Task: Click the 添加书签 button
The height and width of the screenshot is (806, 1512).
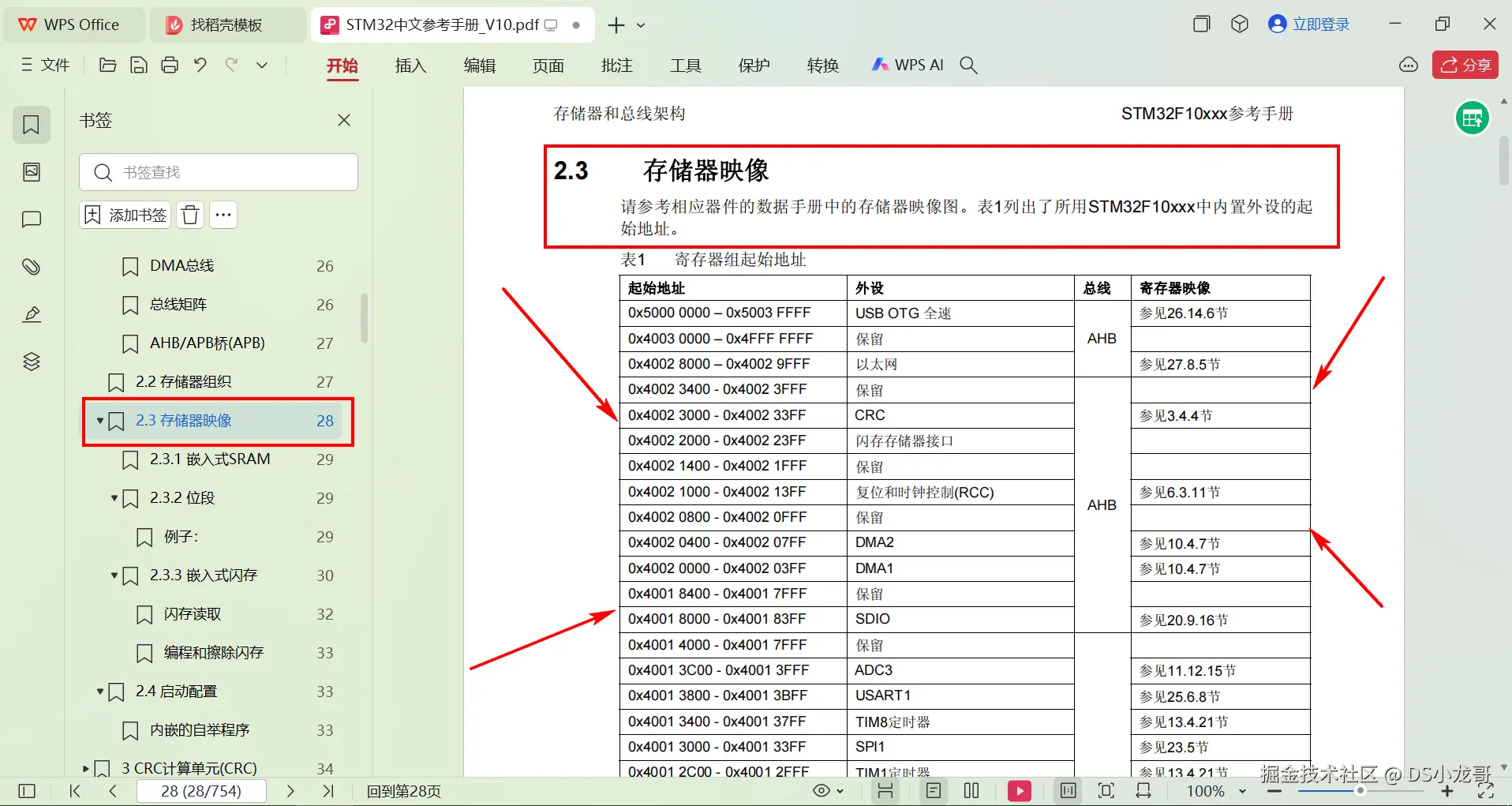Action: pyautogui.click(x=125, y=215)
